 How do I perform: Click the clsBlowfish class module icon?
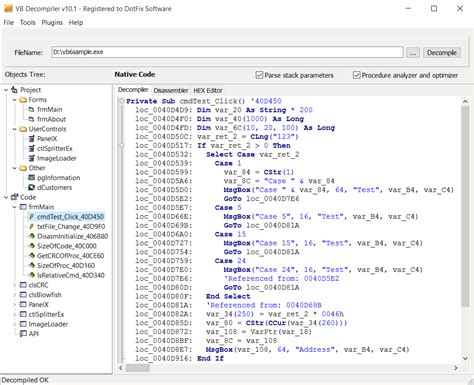pos(23,295)
